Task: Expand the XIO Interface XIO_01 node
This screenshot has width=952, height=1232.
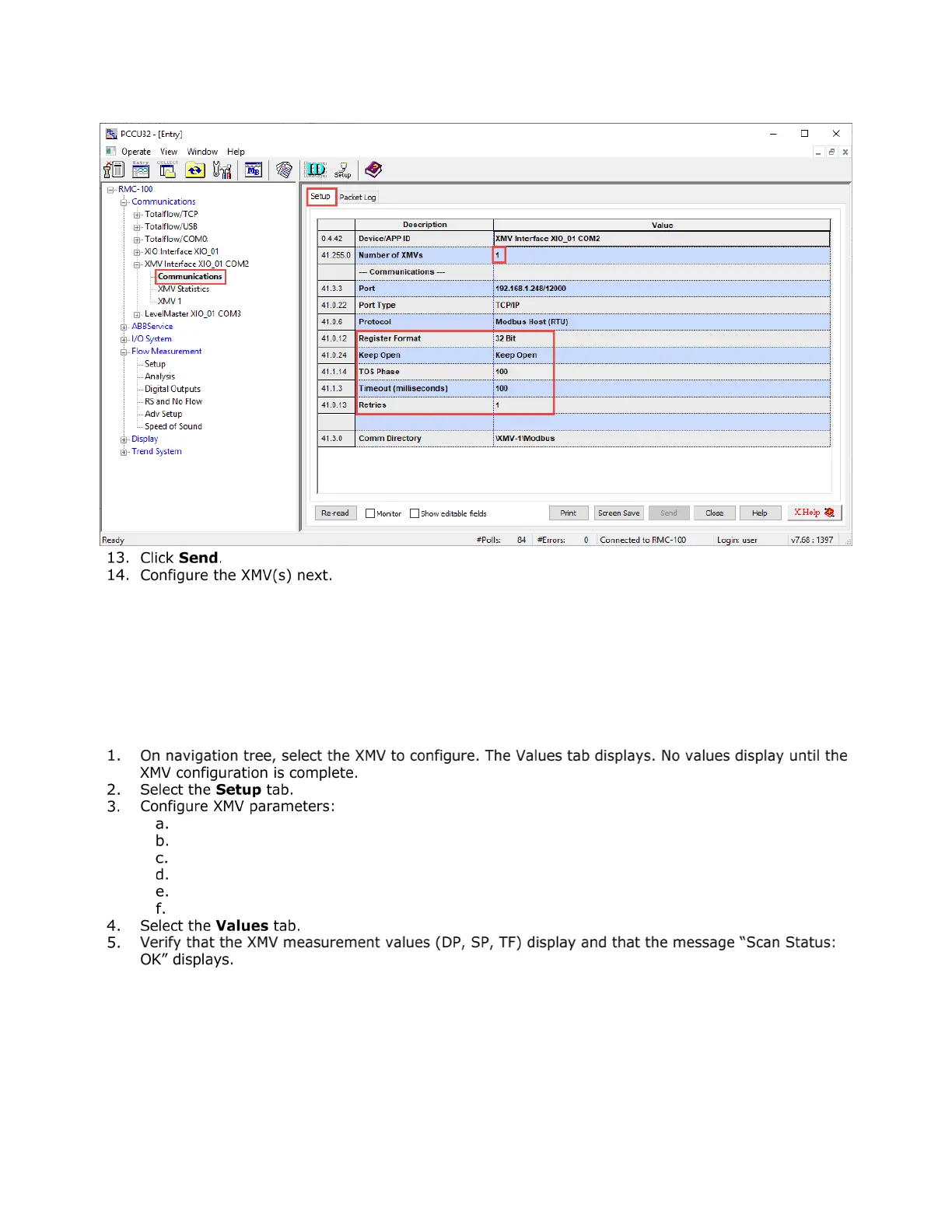Action: pos(137,252)
